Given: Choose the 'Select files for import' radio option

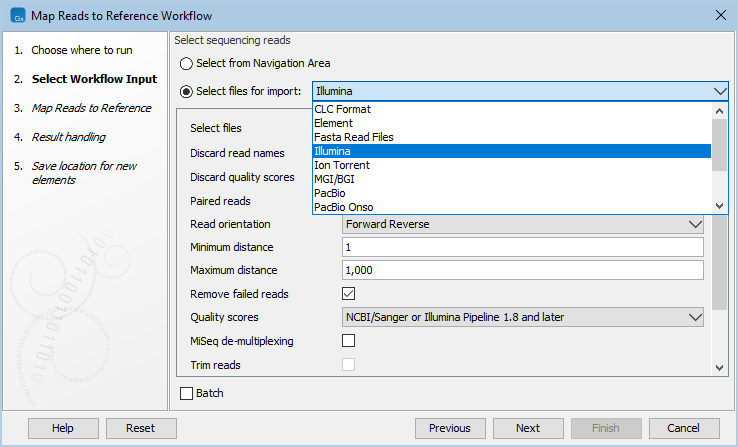Looking at the screenshot, I should 187,91.
